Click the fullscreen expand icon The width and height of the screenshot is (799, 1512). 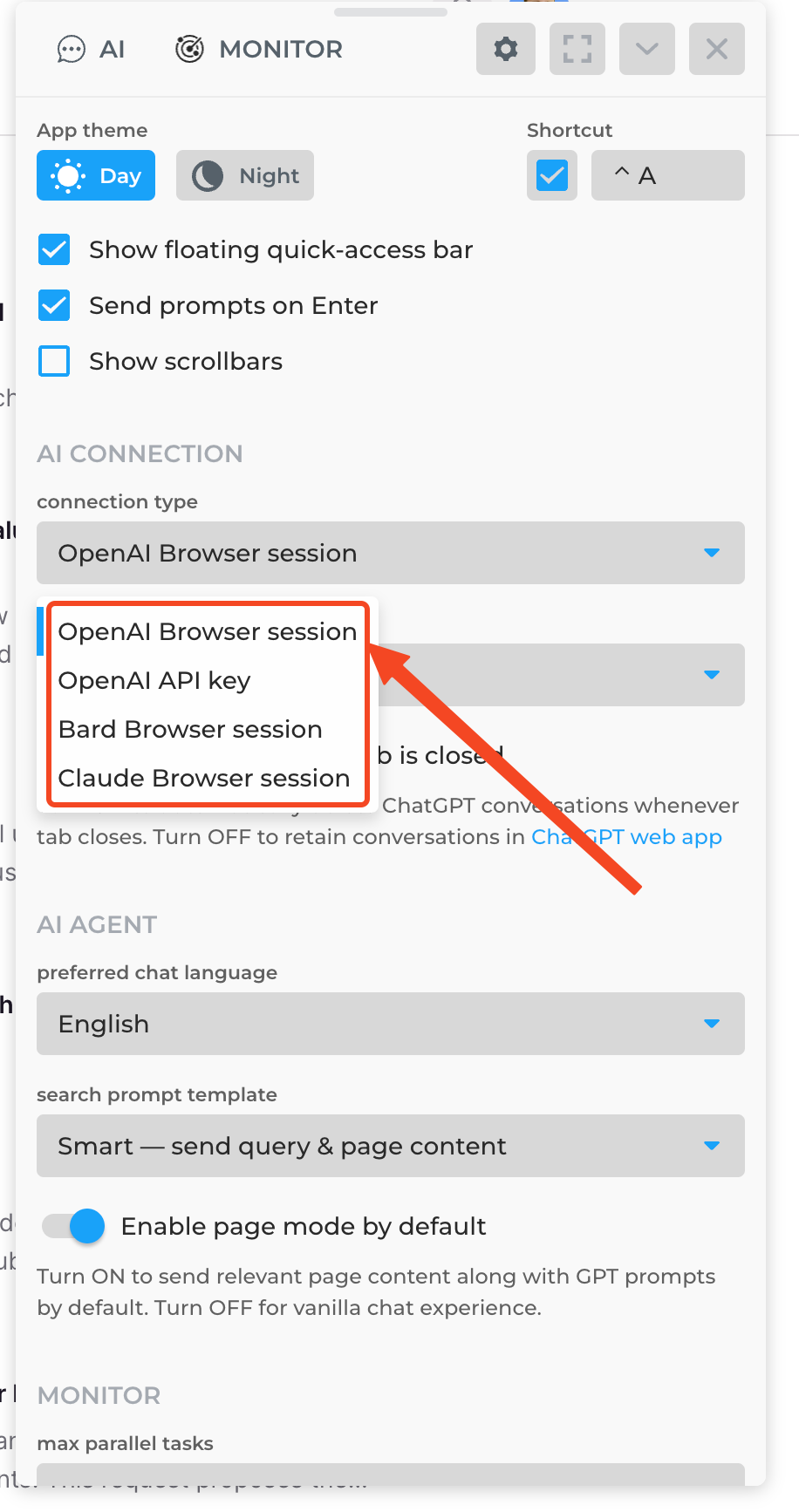click(577, 49)
